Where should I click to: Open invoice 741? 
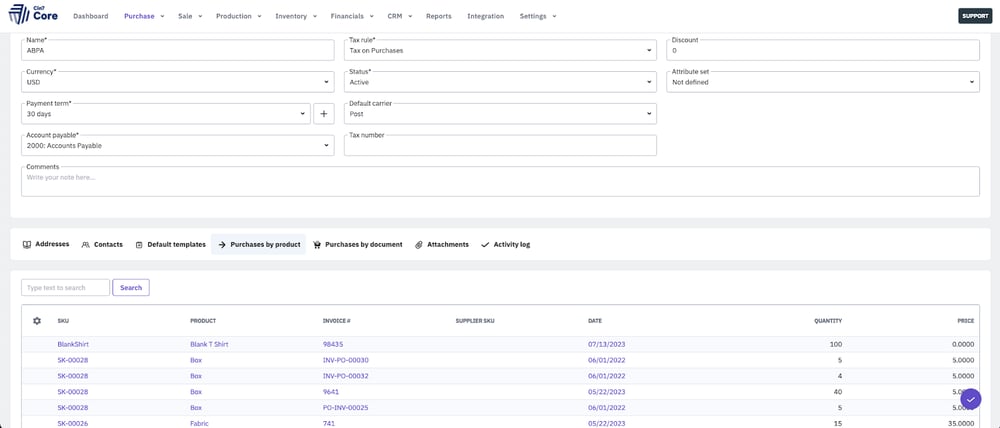coord(328,424)
